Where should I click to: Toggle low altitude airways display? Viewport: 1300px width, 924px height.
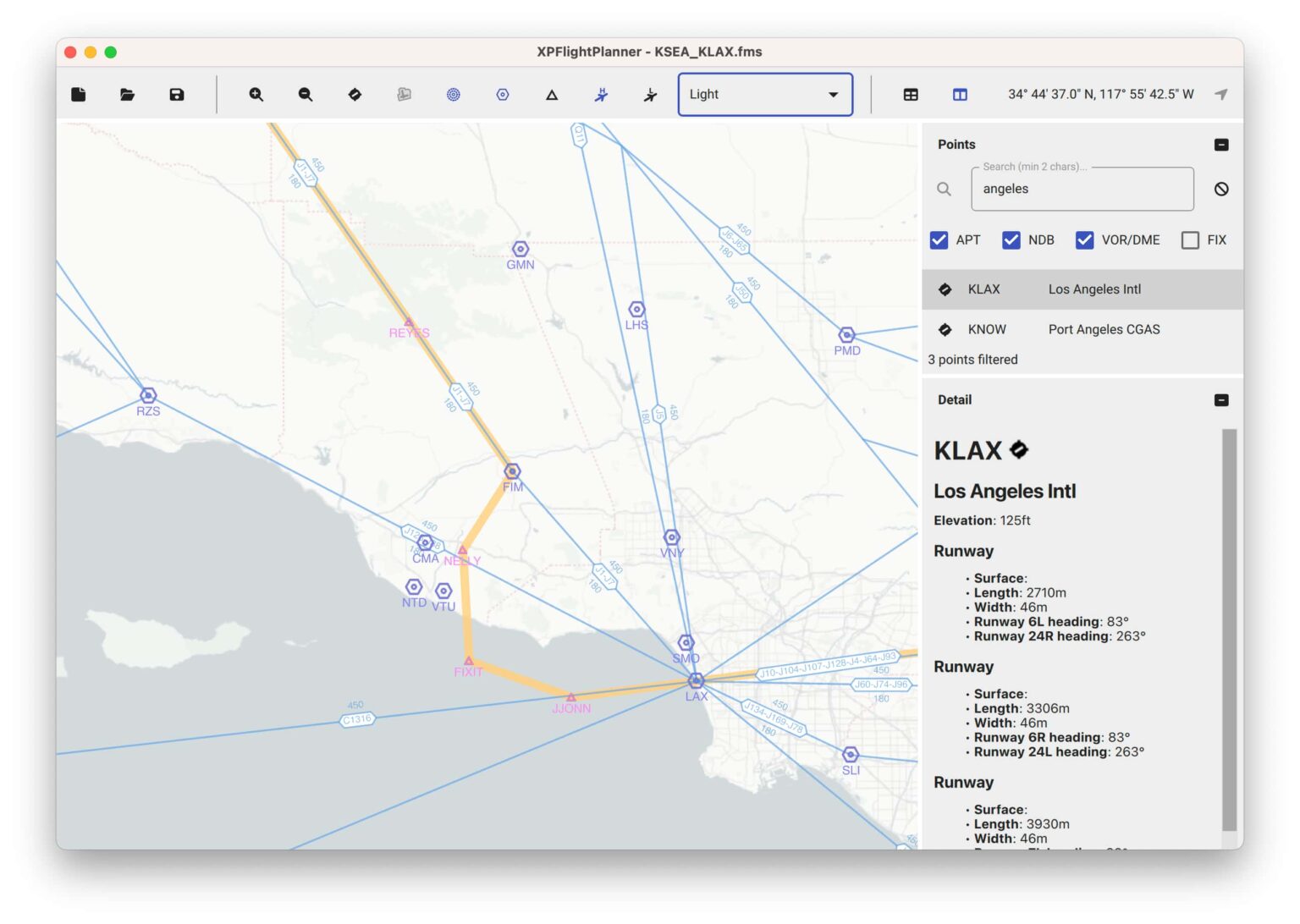click(x=649, y=94)
